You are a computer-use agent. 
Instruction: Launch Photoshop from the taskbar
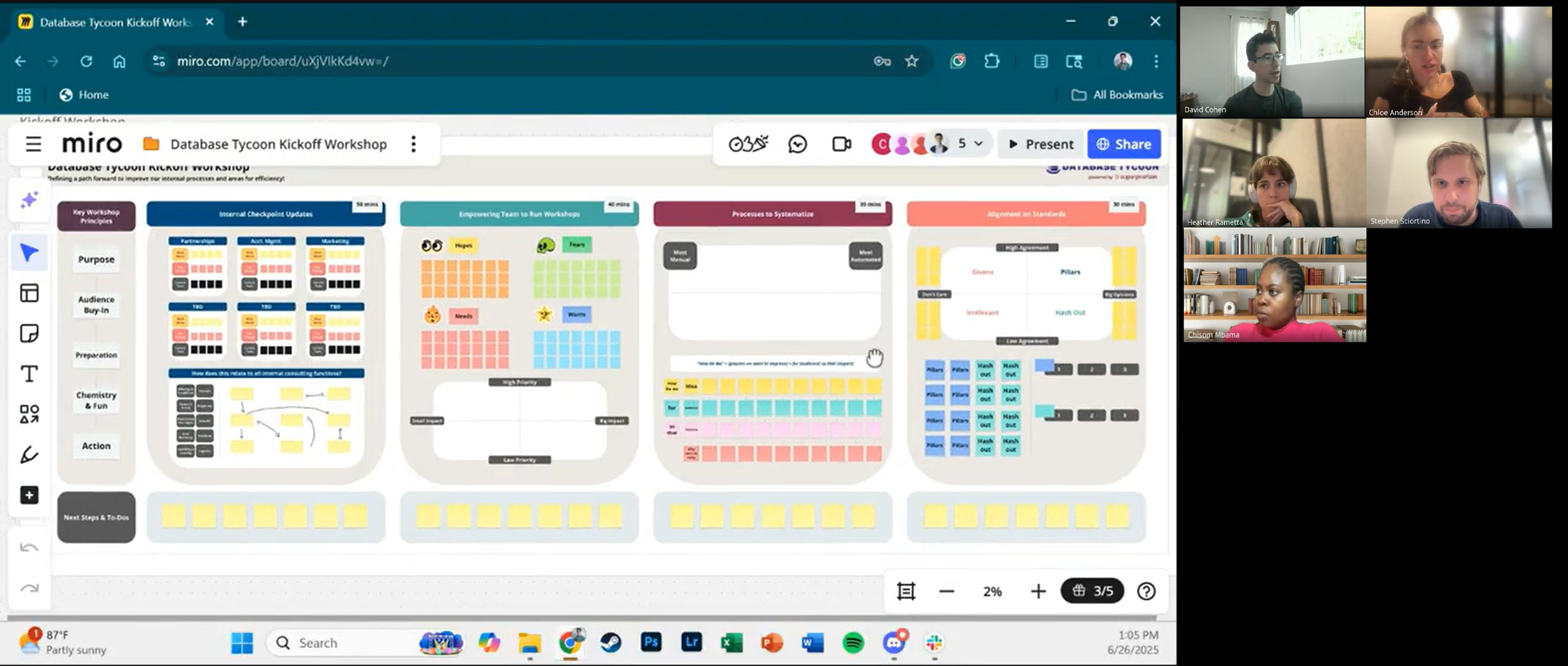(x=650, y=642)
